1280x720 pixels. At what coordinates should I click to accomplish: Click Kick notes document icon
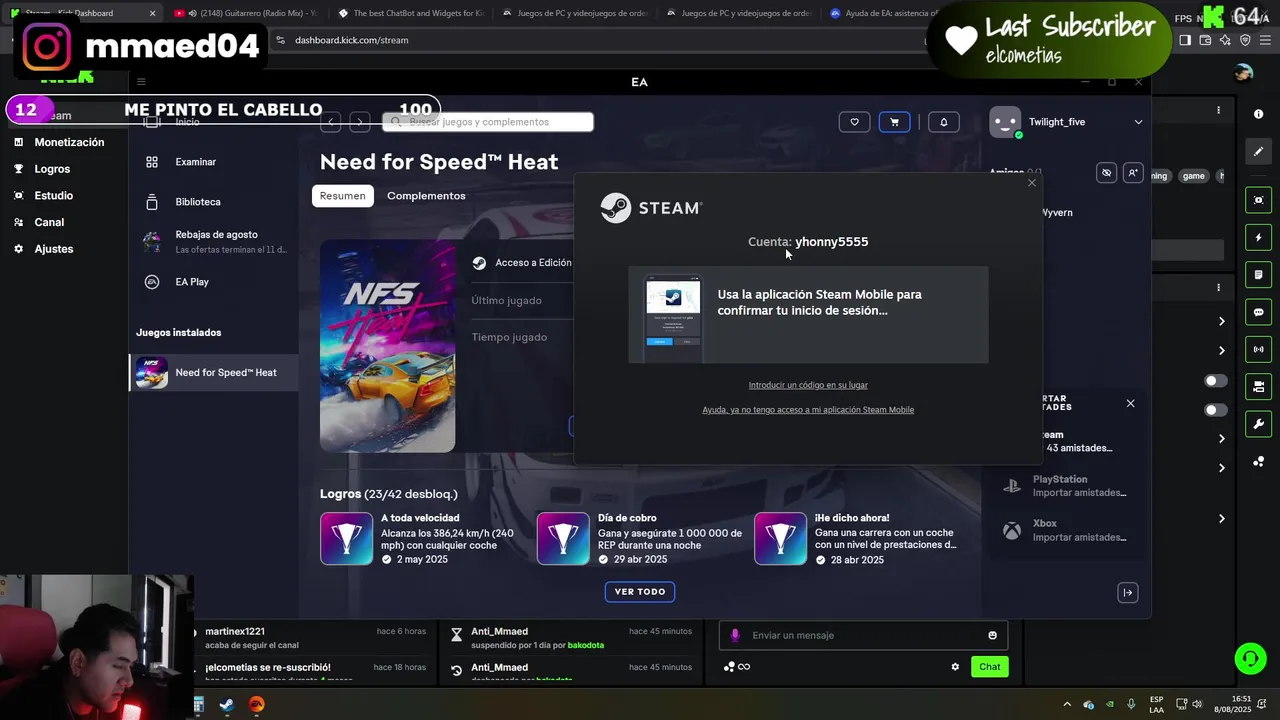1258,275
